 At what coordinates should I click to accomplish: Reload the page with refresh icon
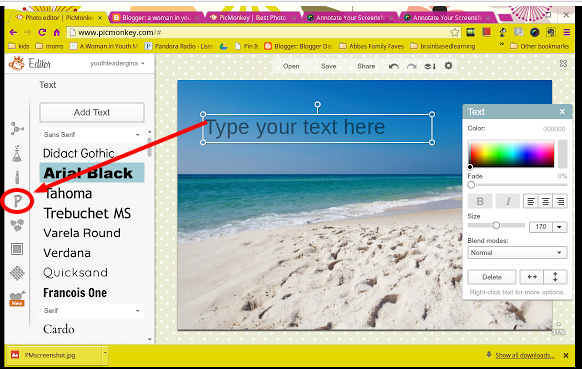(42, 32)
